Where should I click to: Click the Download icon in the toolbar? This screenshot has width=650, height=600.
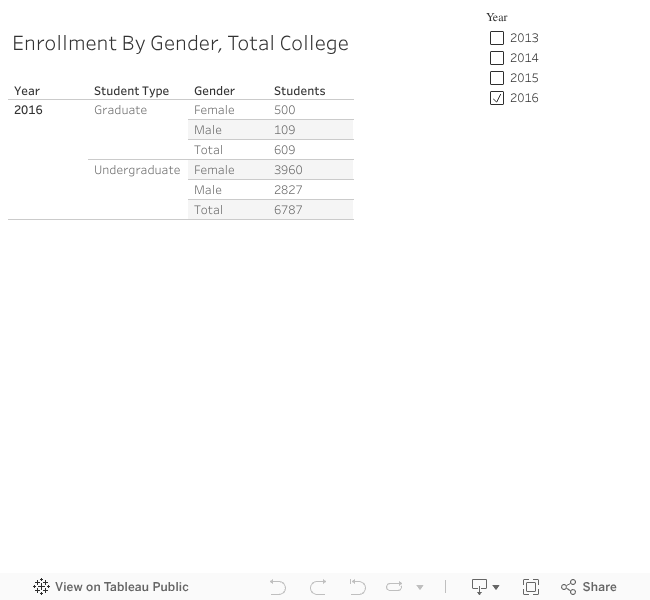(x=479, y=587)
